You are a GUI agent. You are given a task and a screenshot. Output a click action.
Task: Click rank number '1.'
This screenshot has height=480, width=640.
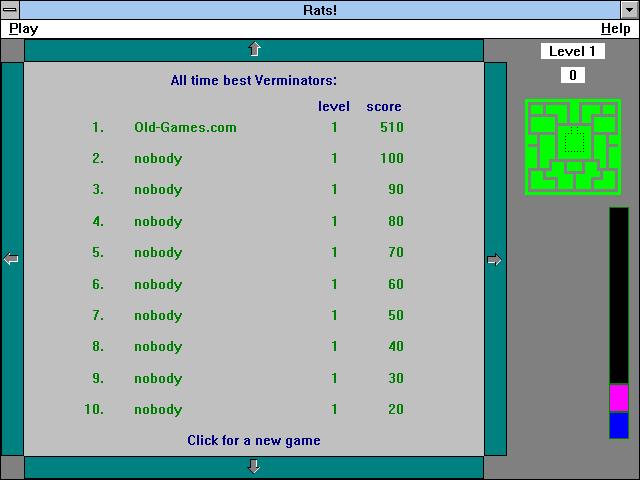pos(98,127)
